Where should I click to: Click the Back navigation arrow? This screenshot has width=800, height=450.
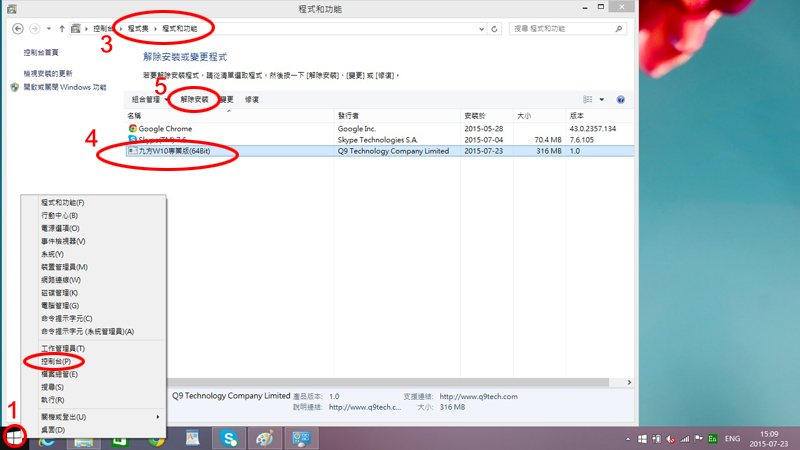[x=18, y=29]
